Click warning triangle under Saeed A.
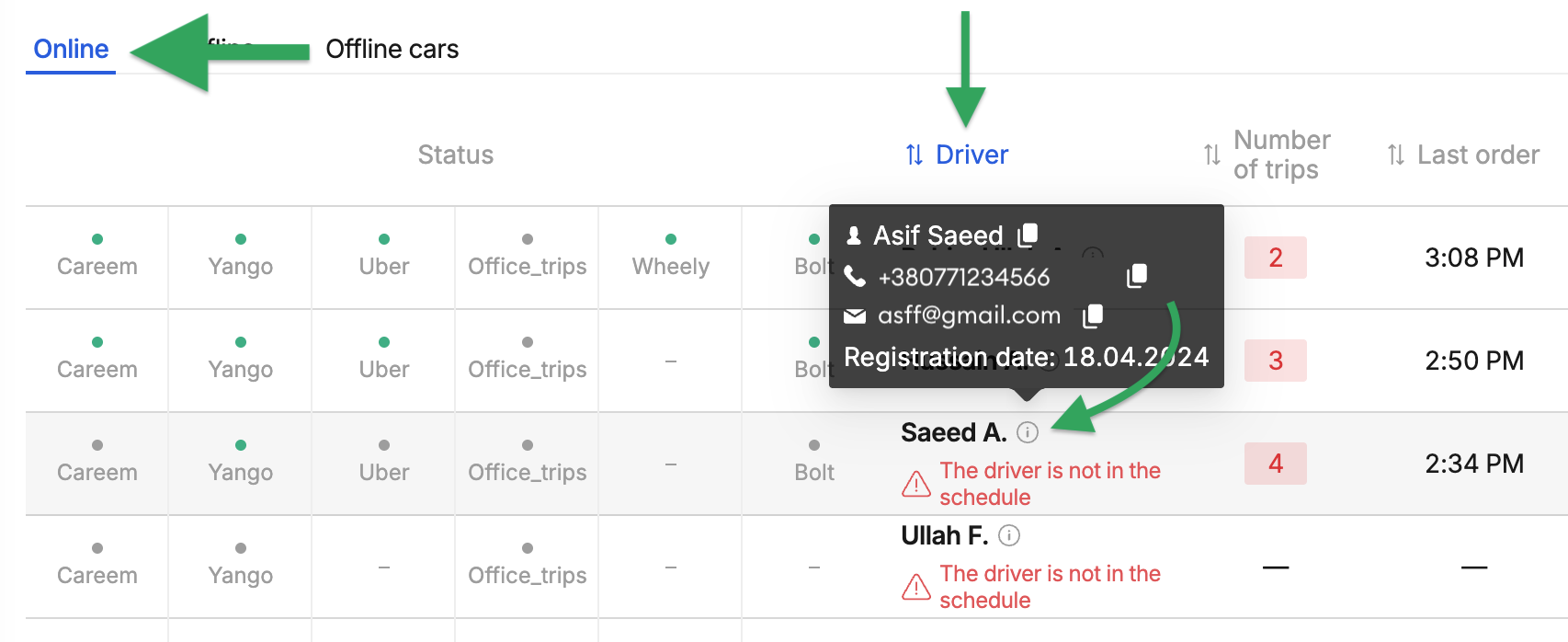The width and height of the screenshot is (1568, 642). [x=916, y=484]
